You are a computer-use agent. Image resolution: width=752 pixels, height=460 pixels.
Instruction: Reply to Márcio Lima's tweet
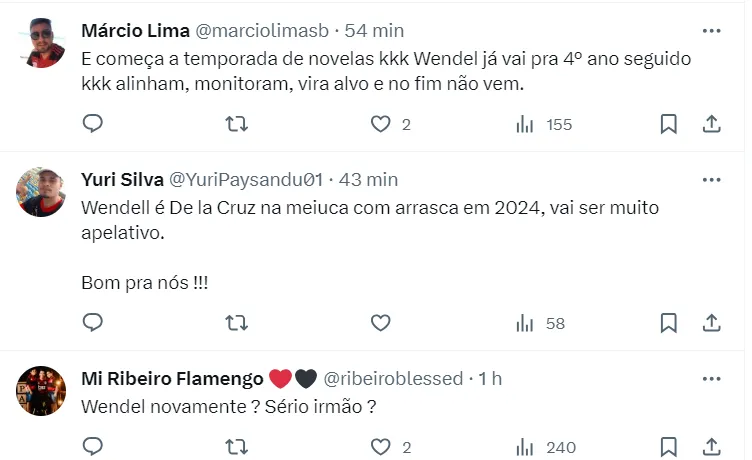click(93, 124)
